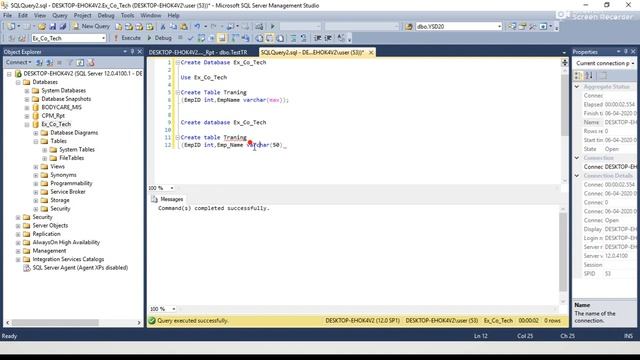Open the Registered Servers window icon
This screenshot has width=640, height=360.
coord(512,27)
